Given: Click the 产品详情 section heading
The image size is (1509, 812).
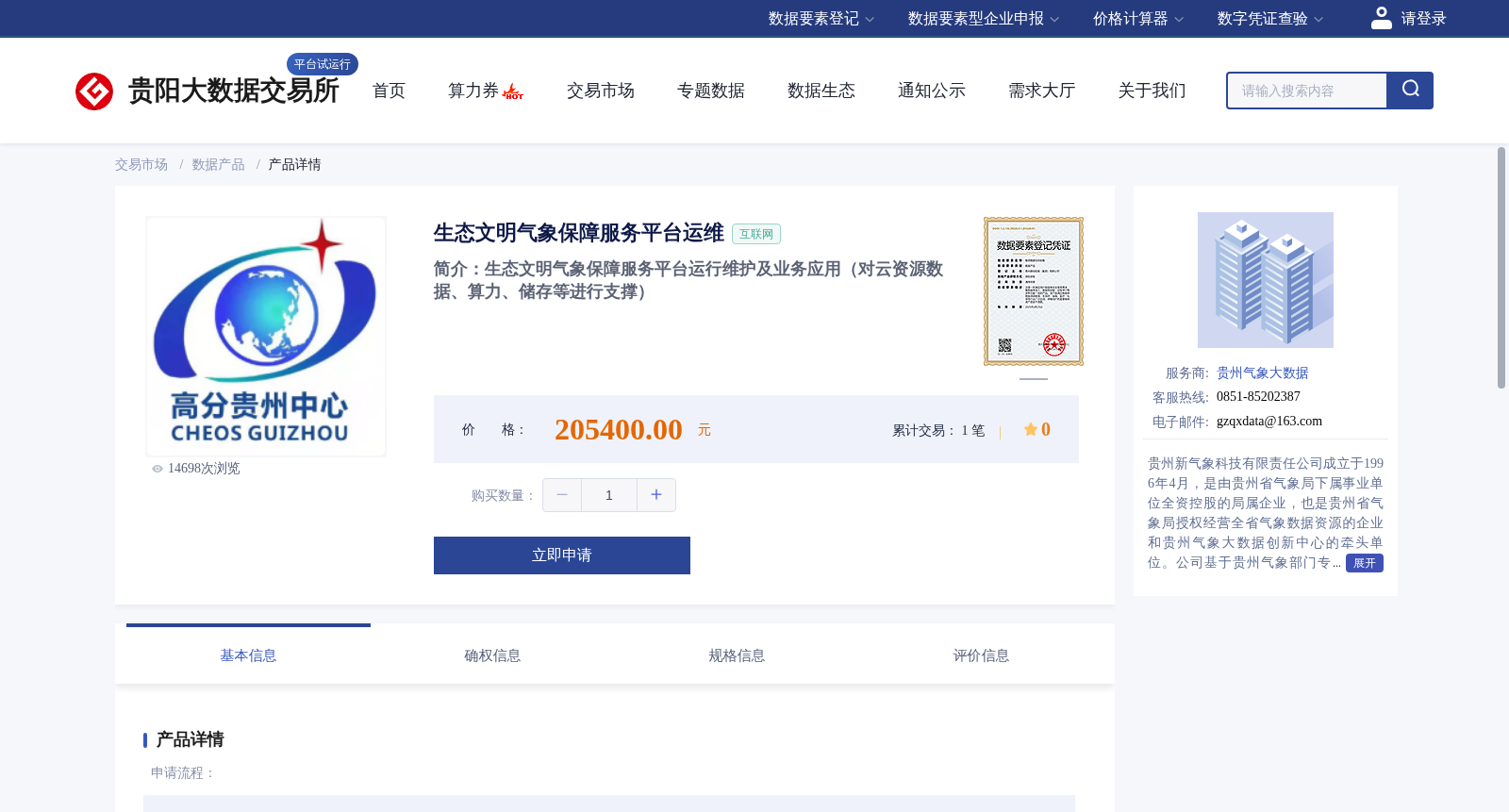Looking at the screenshot, I should point(190,739).
